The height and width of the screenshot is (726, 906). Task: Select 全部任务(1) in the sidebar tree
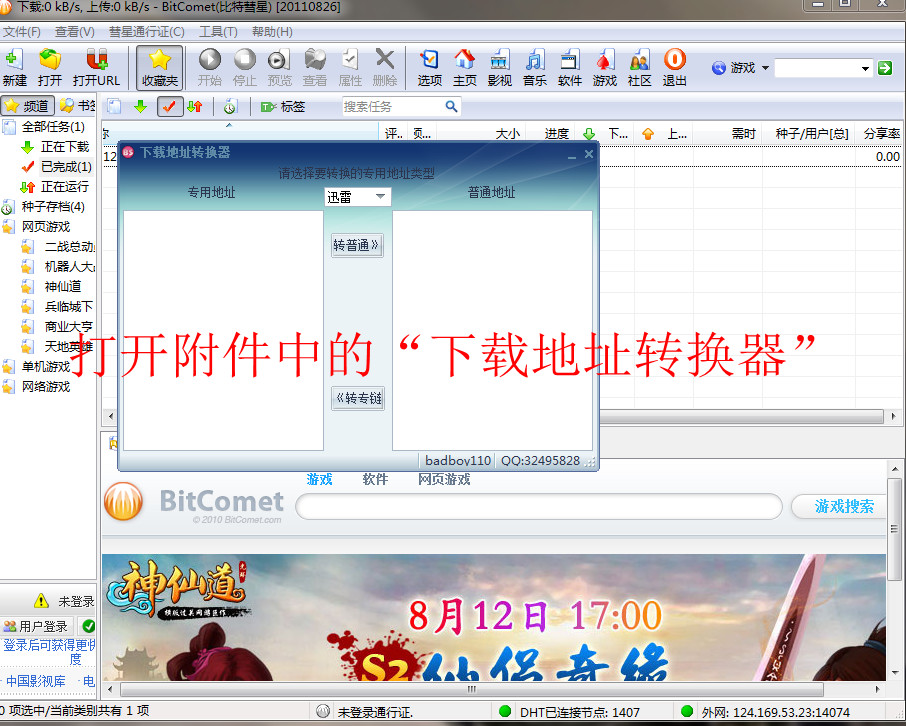pyautogui.click(x=53, y=127)
